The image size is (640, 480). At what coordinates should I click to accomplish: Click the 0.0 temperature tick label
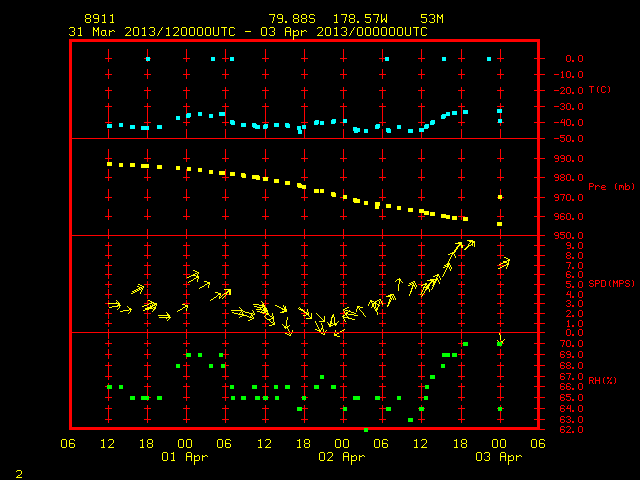pos(574,59)
